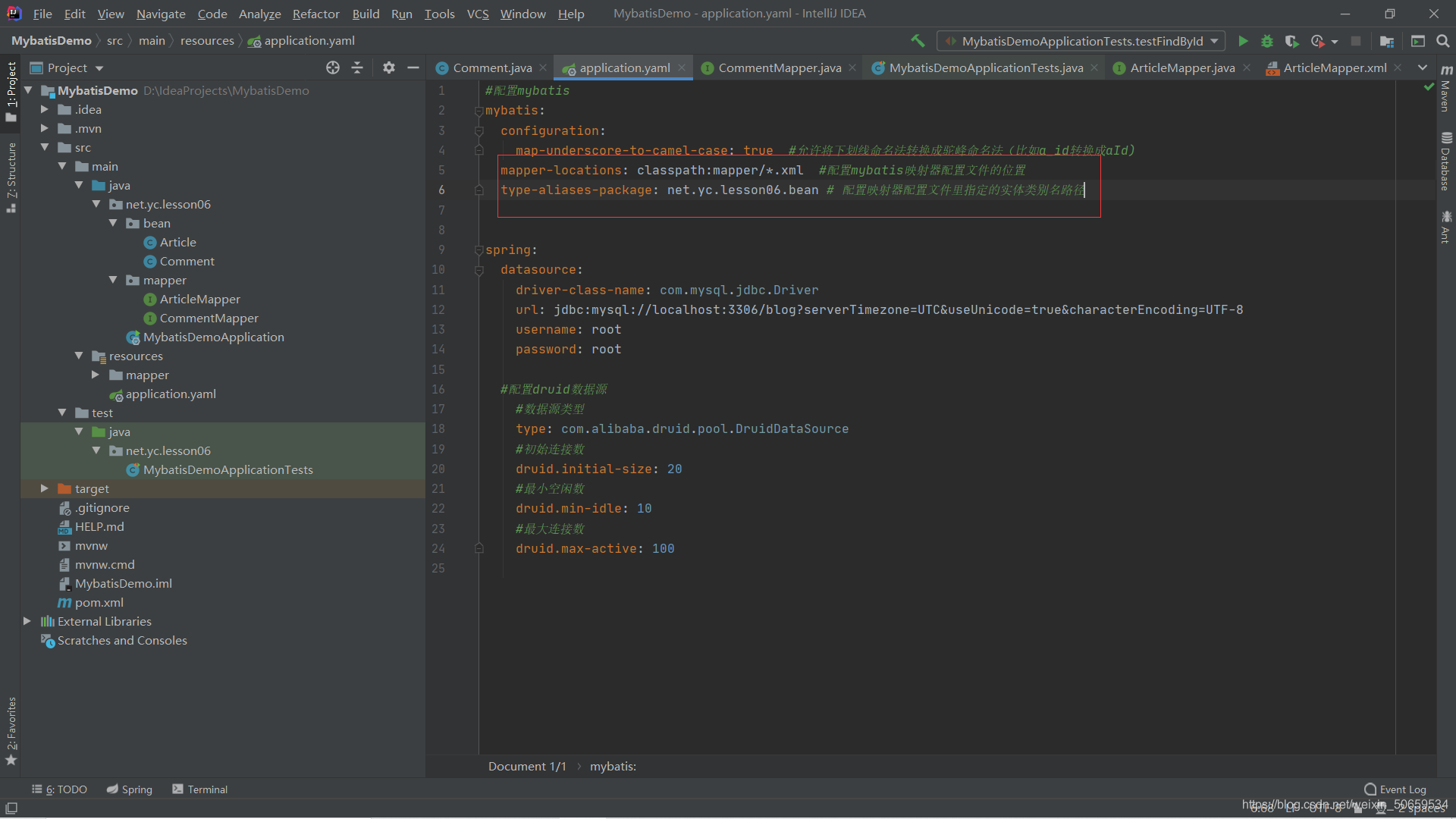Image resolution: width=1456 pixels, height=819 pixels.
Task: Select MybatisDemoApplicationTests.testFindById dropdown
Action: point(1081,41)
